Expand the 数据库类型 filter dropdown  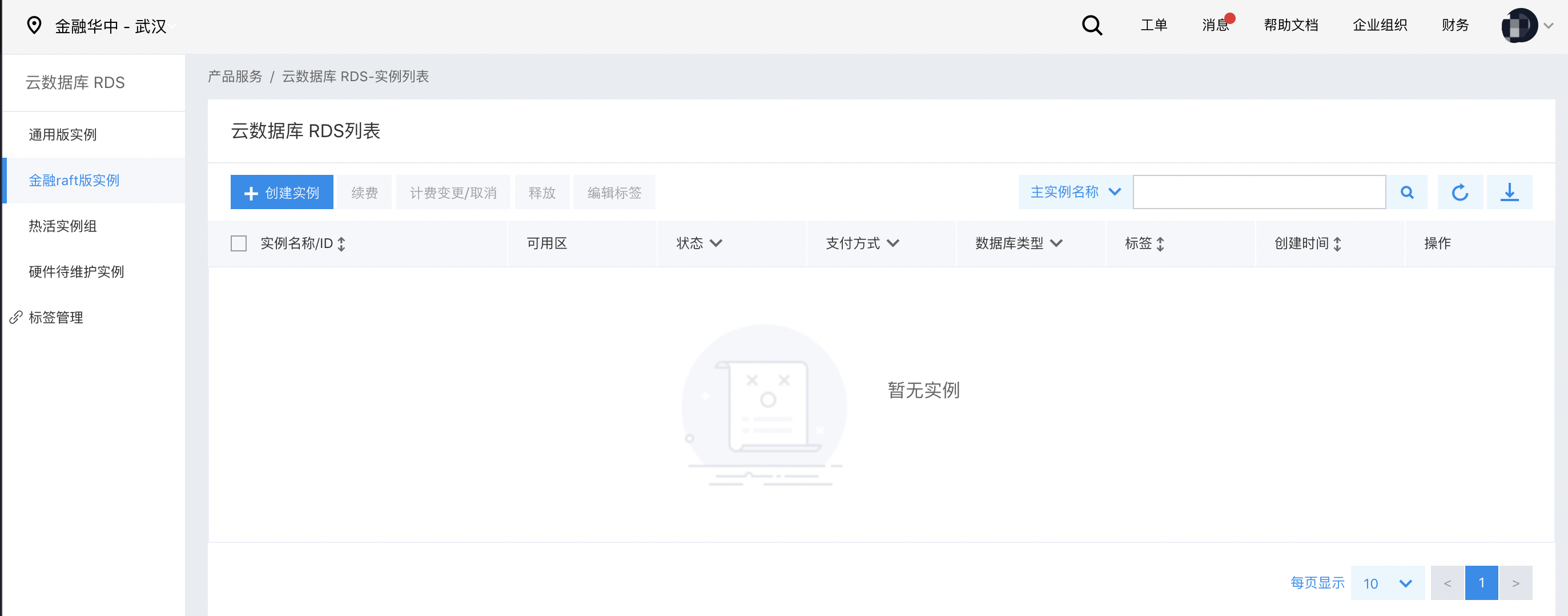1056,243
